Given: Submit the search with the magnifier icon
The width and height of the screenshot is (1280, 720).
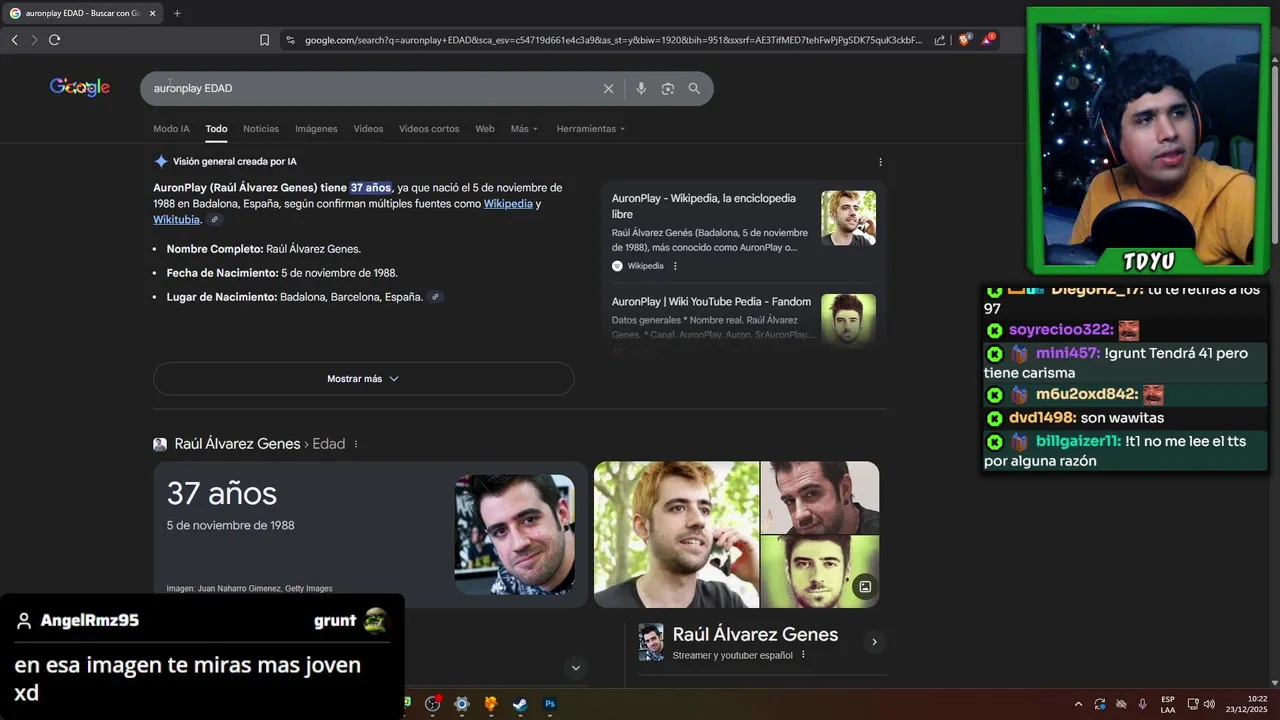Looking at the screenshot, I should coord(694,88).
